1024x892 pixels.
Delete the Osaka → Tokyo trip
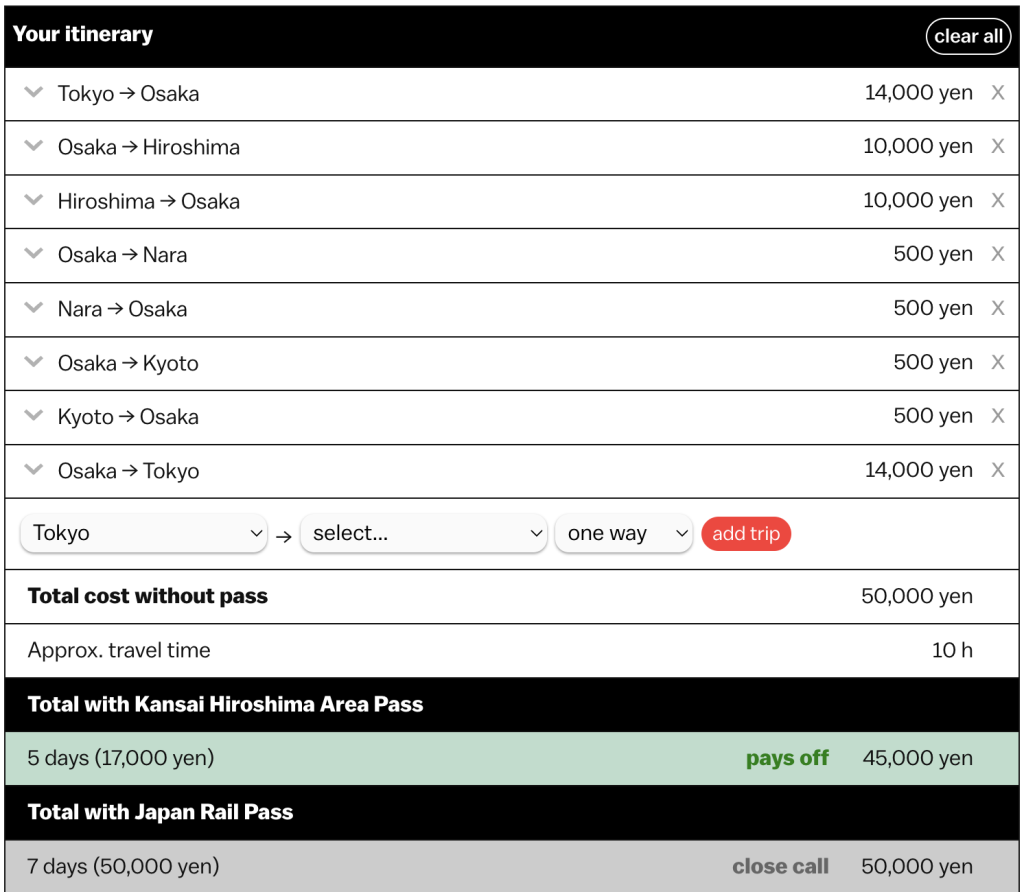997,471
